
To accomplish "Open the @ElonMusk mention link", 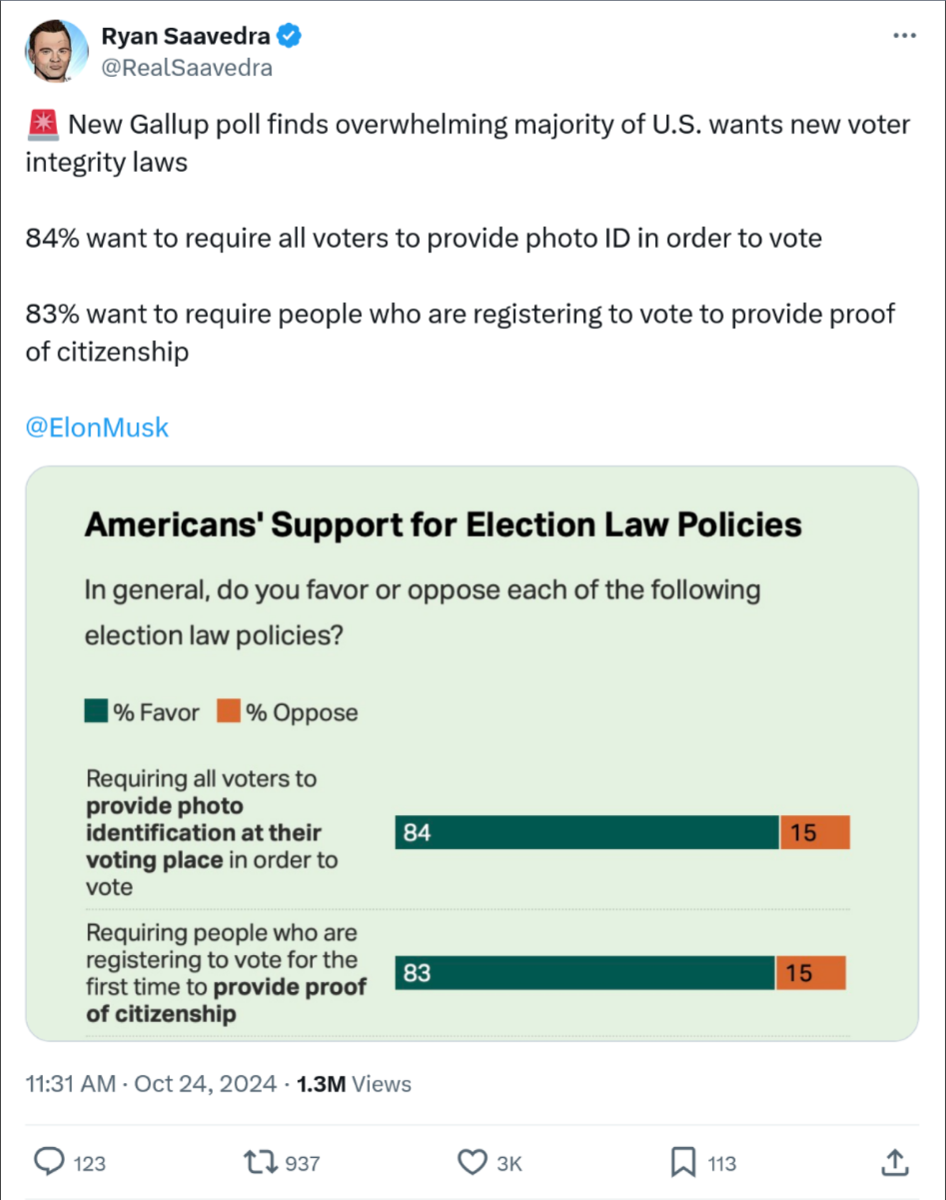I will coord(97,428).
